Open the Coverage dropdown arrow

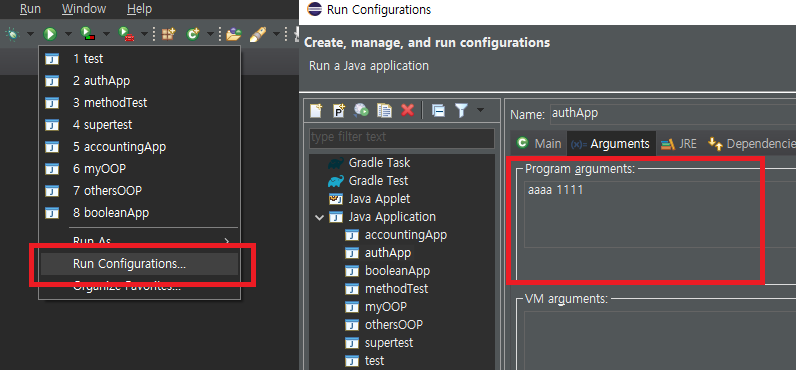point(106,34)
